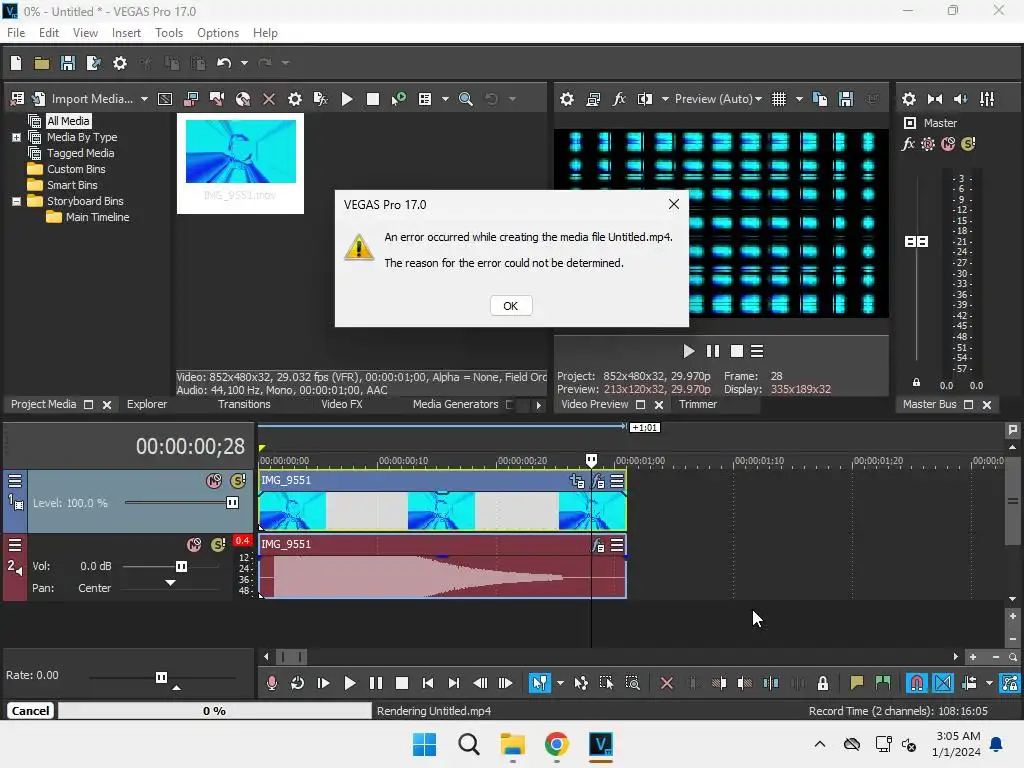
Task: Toggle Mute on video track 1
Action: pyautogui.click(x=214, y=481)
